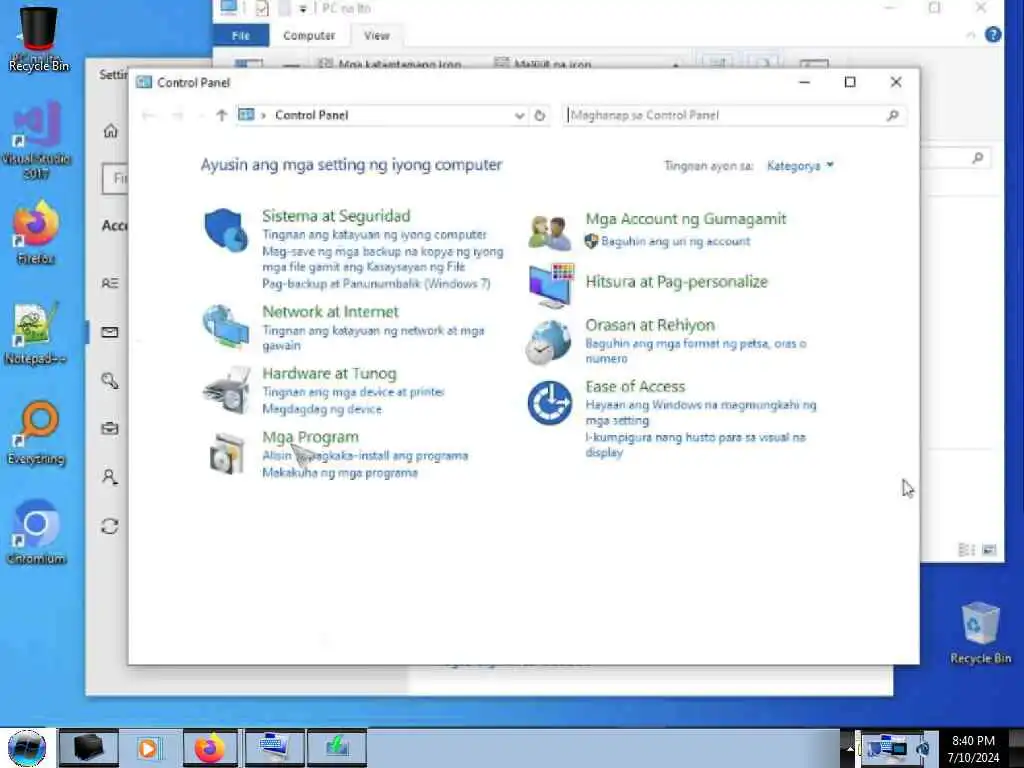The height and width of the screenshot is (768, 1024).
Task: Go up one level in Control Panel
Action: 221,116
